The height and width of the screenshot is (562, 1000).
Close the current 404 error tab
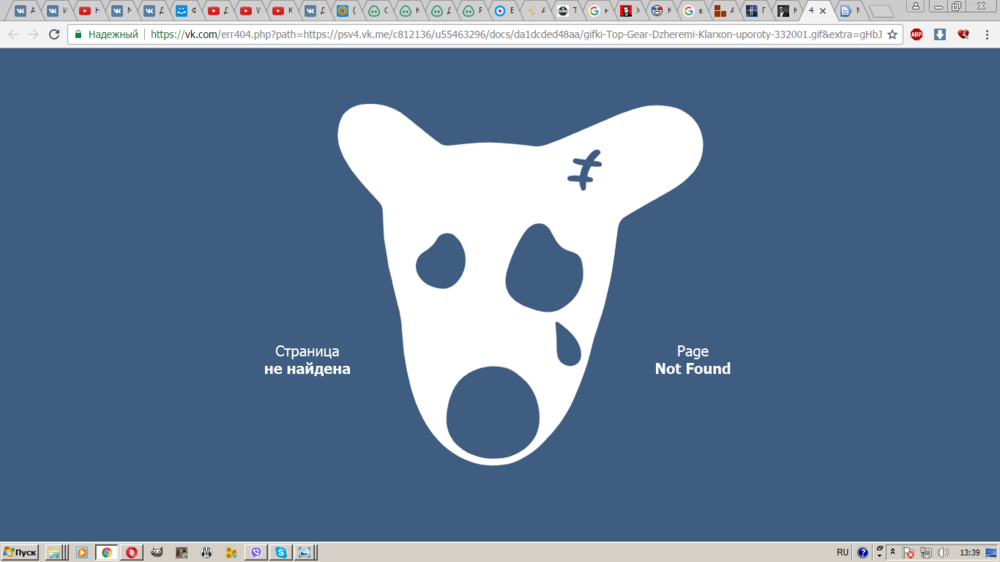click(823, 11)
